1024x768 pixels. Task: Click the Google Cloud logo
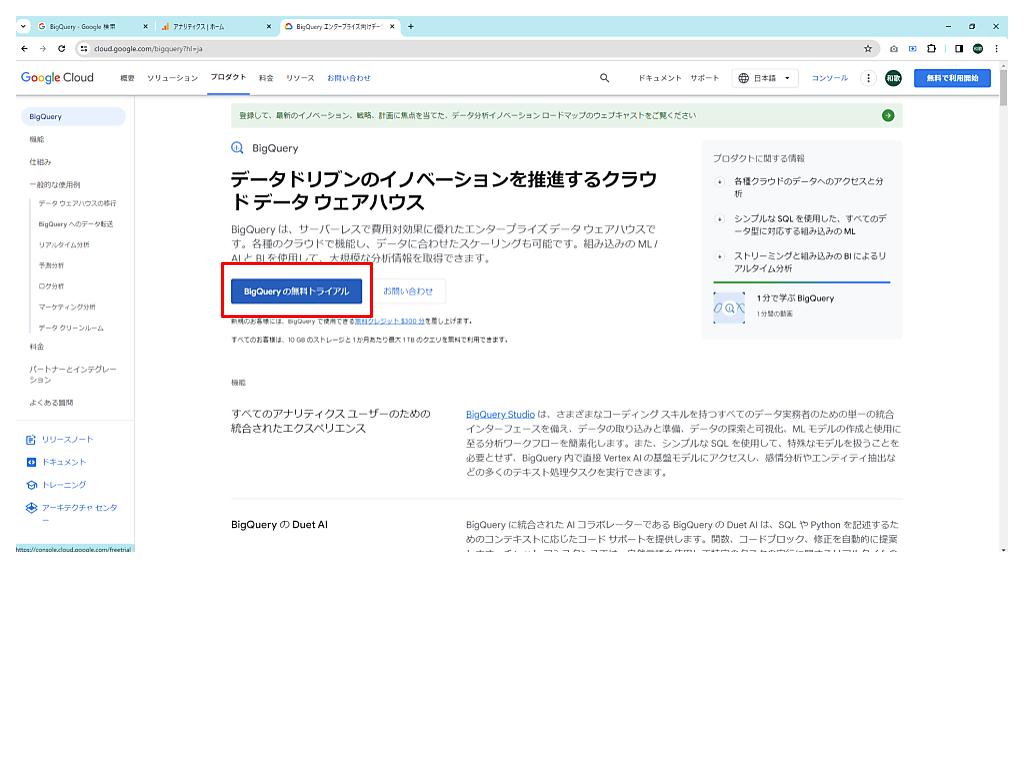(57, 78)
